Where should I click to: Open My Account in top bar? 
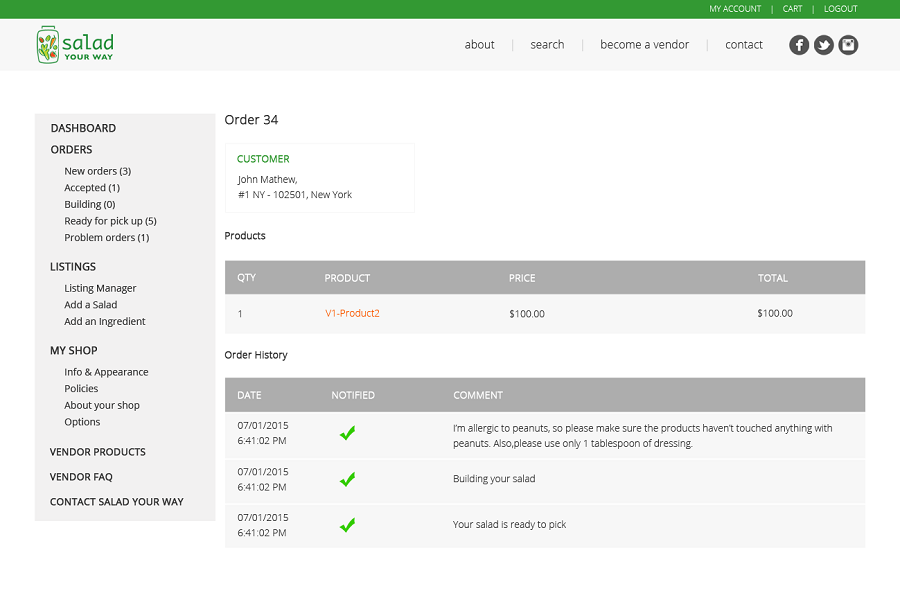point(735,9)
